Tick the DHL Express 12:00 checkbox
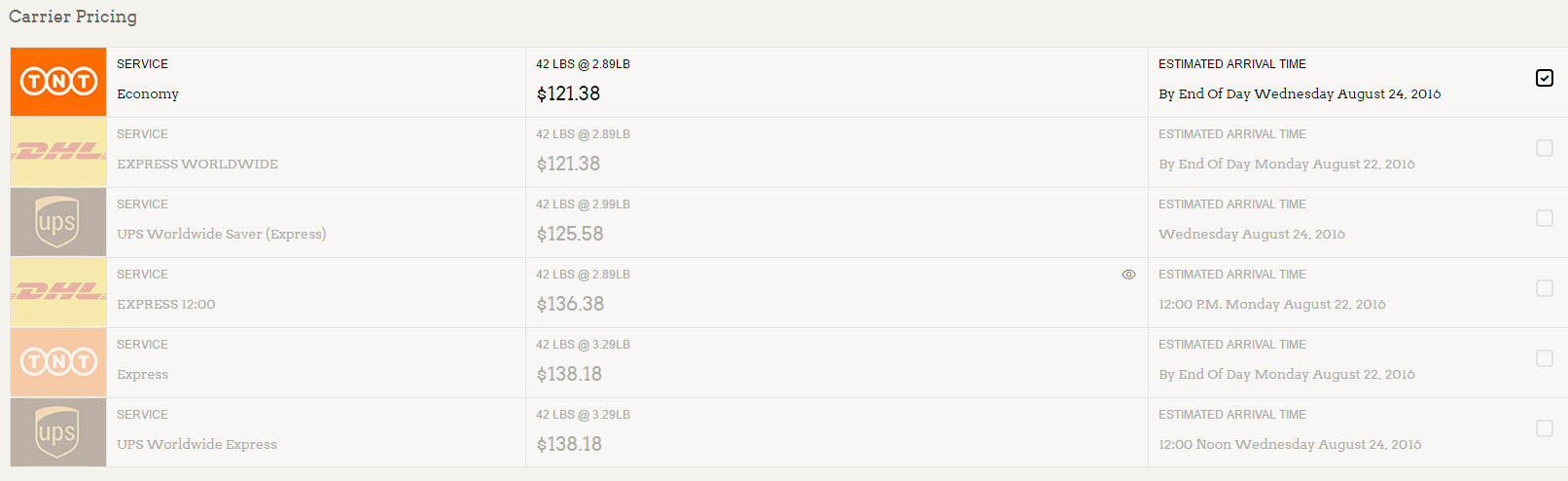The width and height of the screenshot is (1568, 481). point(1544,288)
